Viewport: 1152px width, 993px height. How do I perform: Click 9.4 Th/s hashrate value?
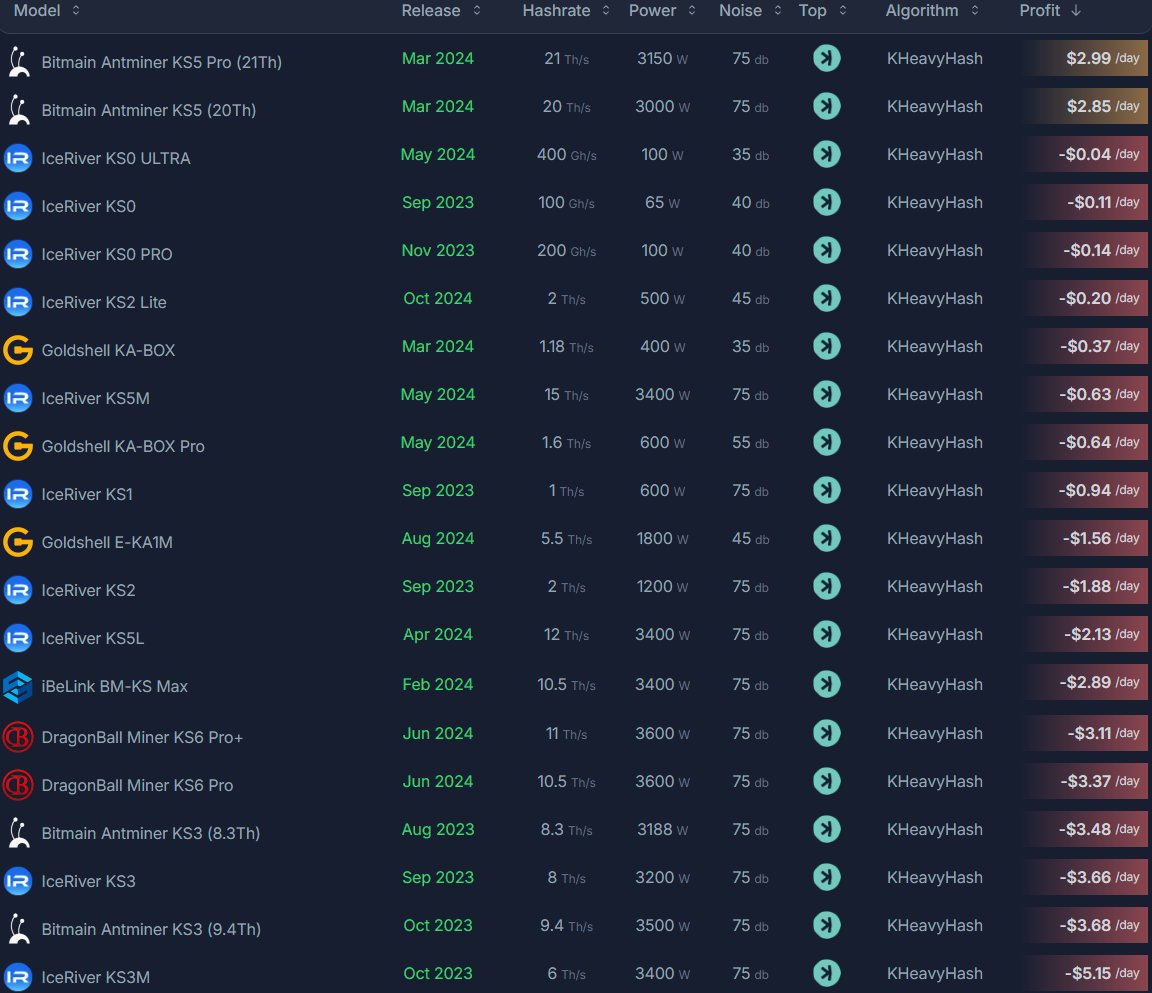(566, 925)
